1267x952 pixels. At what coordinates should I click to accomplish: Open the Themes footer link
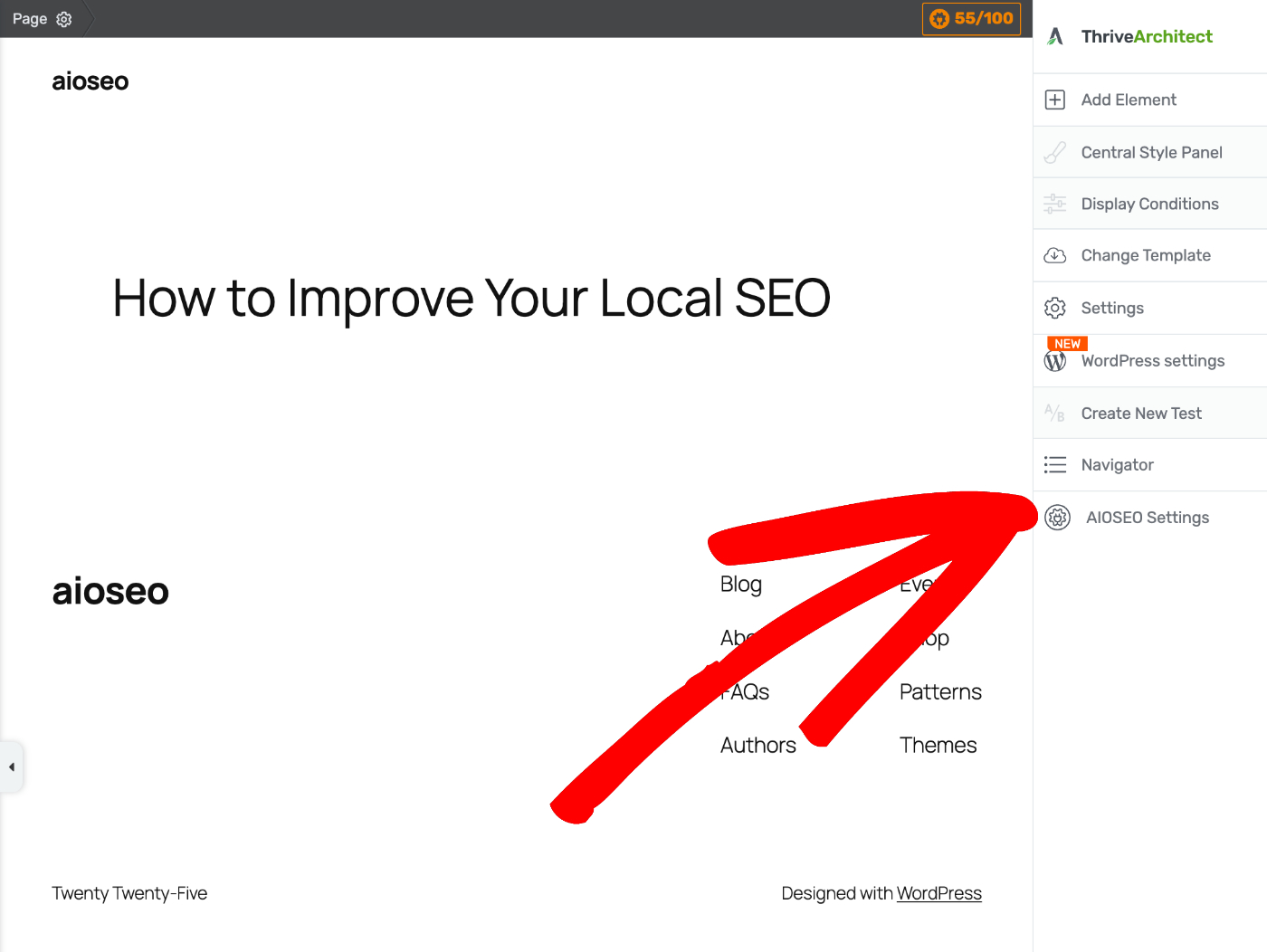[x=938, y=745]
